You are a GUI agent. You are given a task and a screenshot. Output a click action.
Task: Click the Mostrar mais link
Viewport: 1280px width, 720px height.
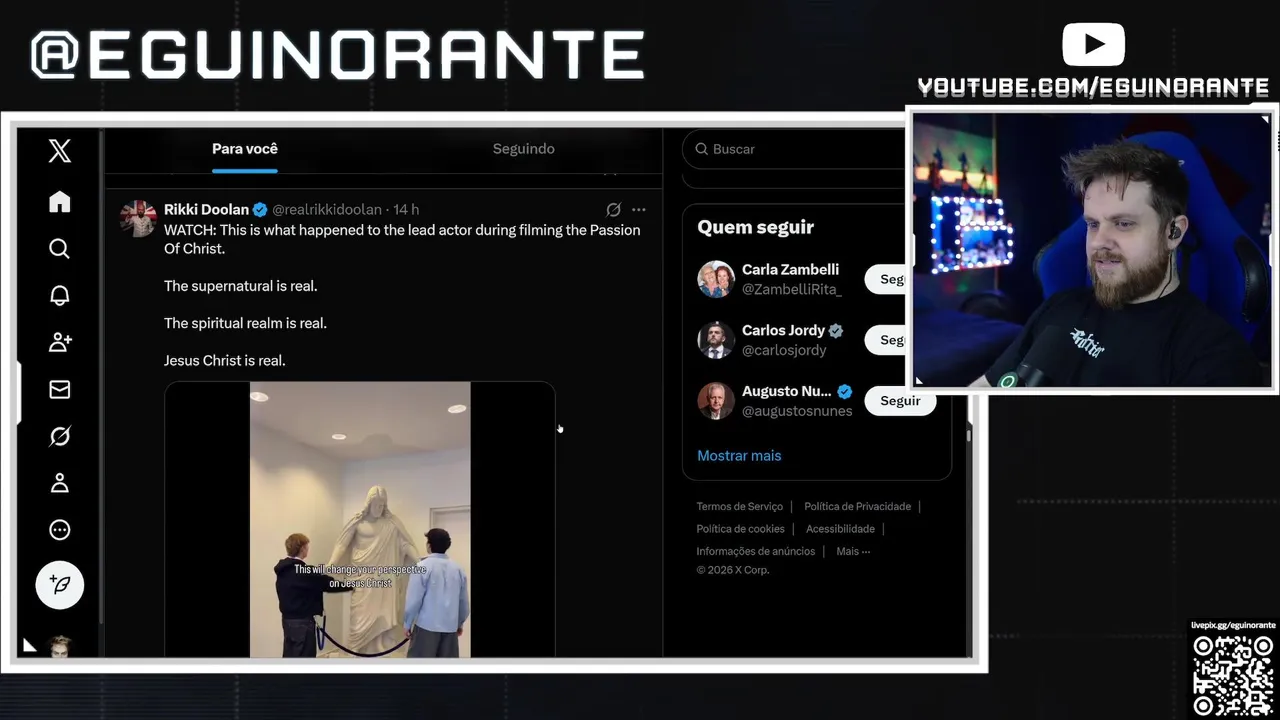tap(739, 455)
